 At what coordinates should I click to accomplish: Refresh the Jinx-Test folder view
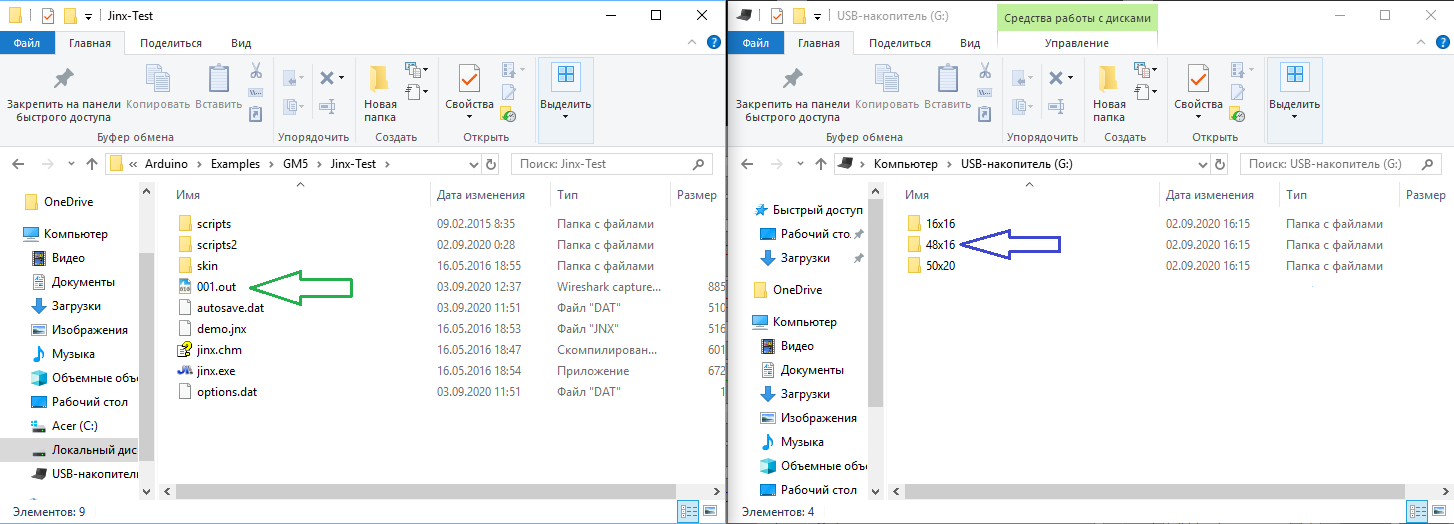(490, 164)
